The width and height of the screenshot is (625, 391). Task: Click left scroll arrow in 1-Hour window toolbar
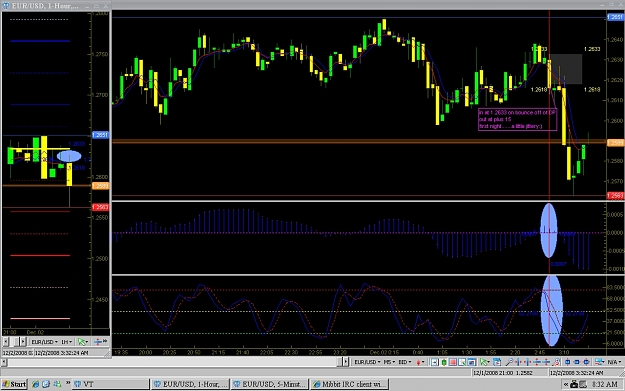coord(6,342)
